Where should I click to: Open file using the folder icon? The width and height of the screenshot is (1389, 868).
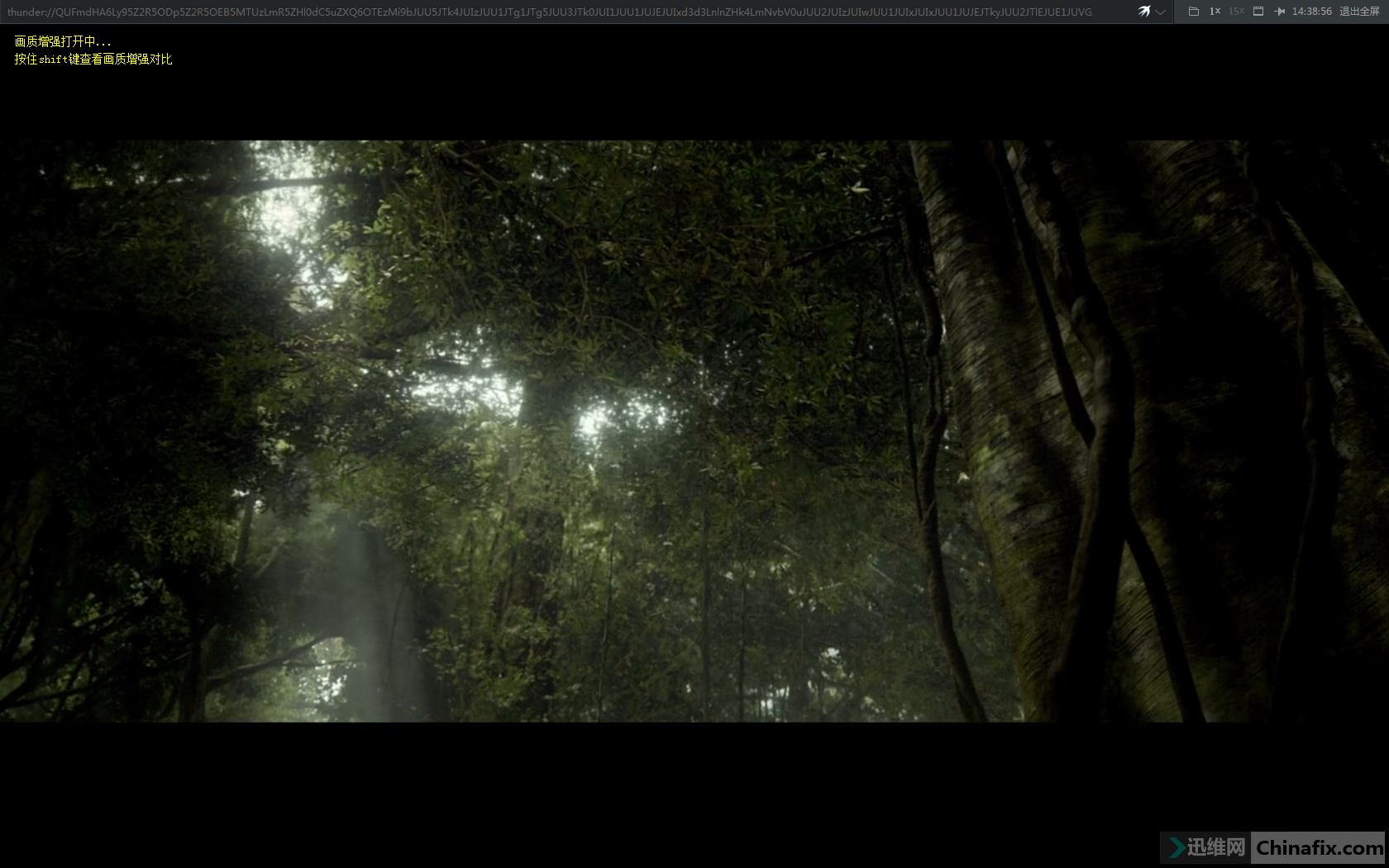[x=1193, y=12]
